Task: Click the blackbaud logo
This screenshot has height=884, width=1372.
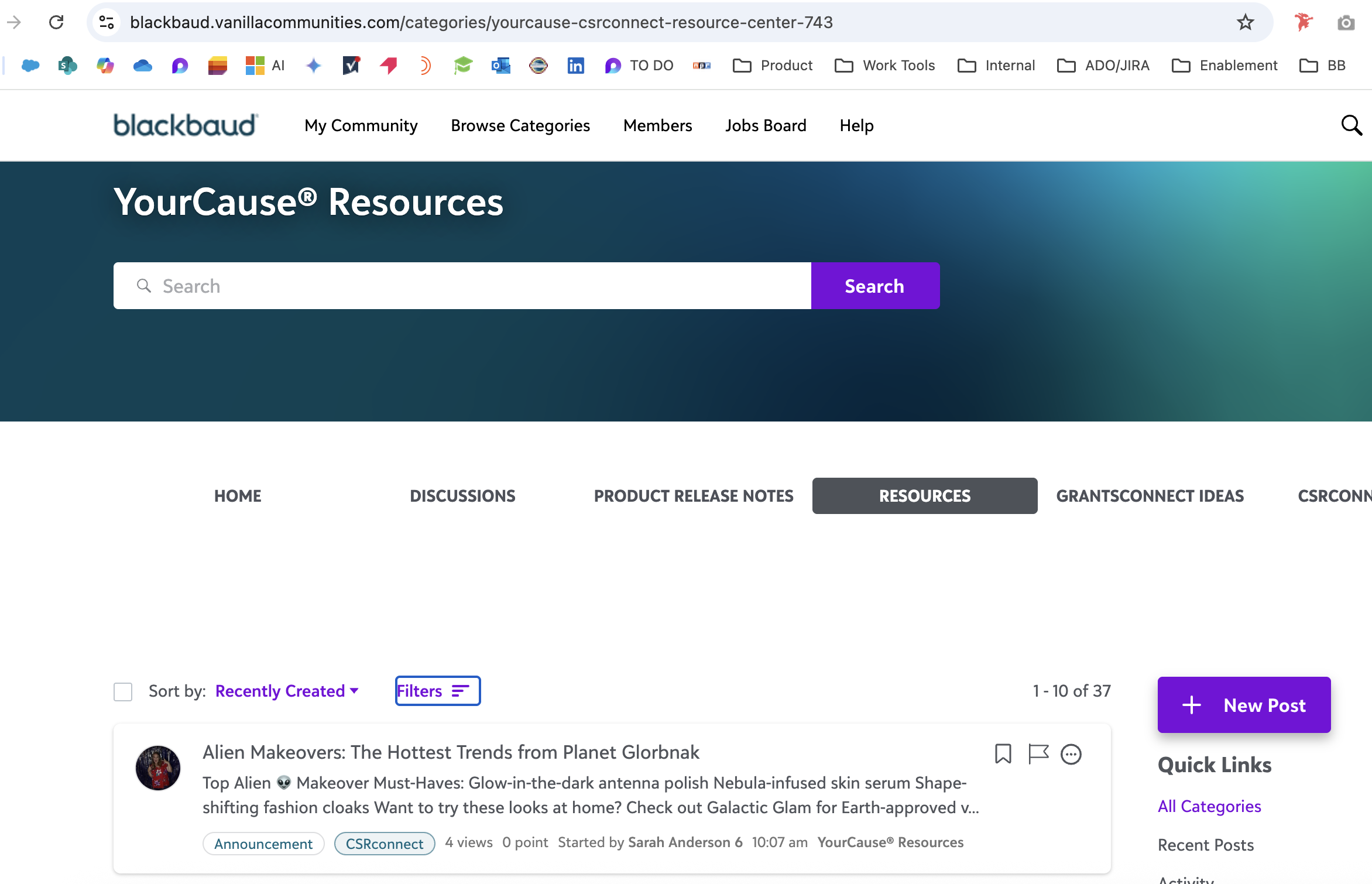Action: 186,125
